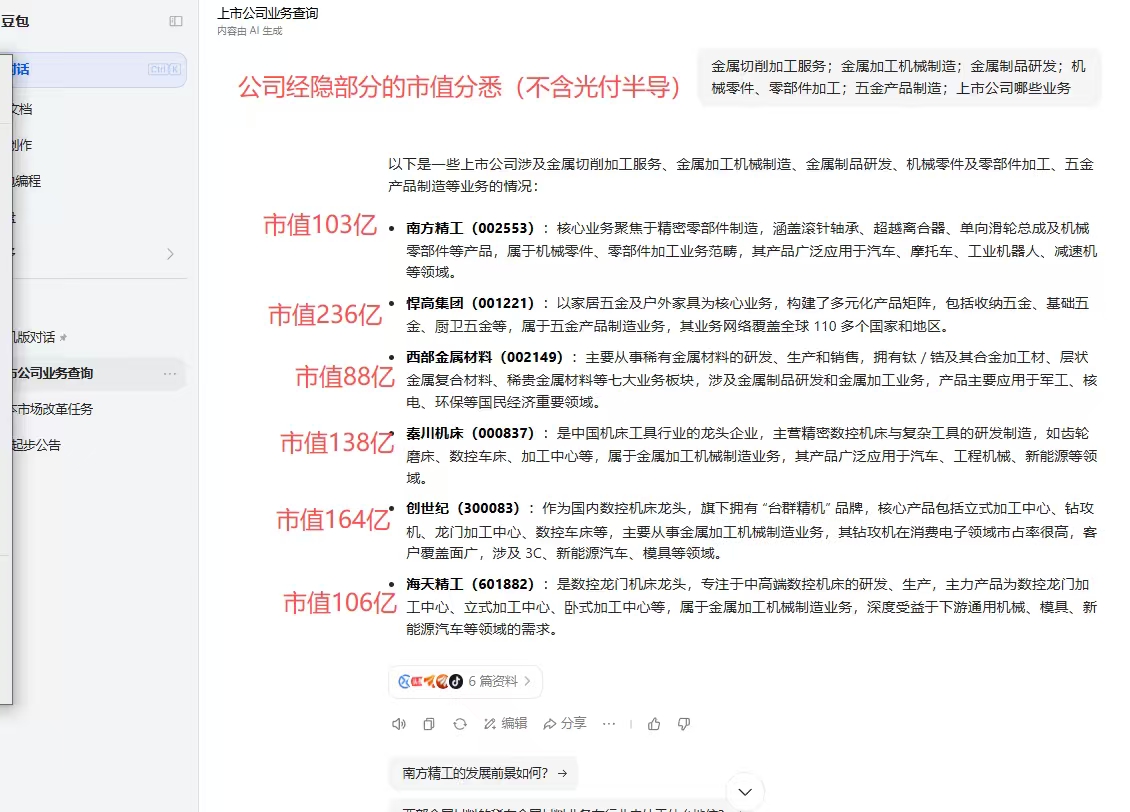Copy the response with the copy icon
Viewport: 1130px width, 812px height.
coord(429,724)
